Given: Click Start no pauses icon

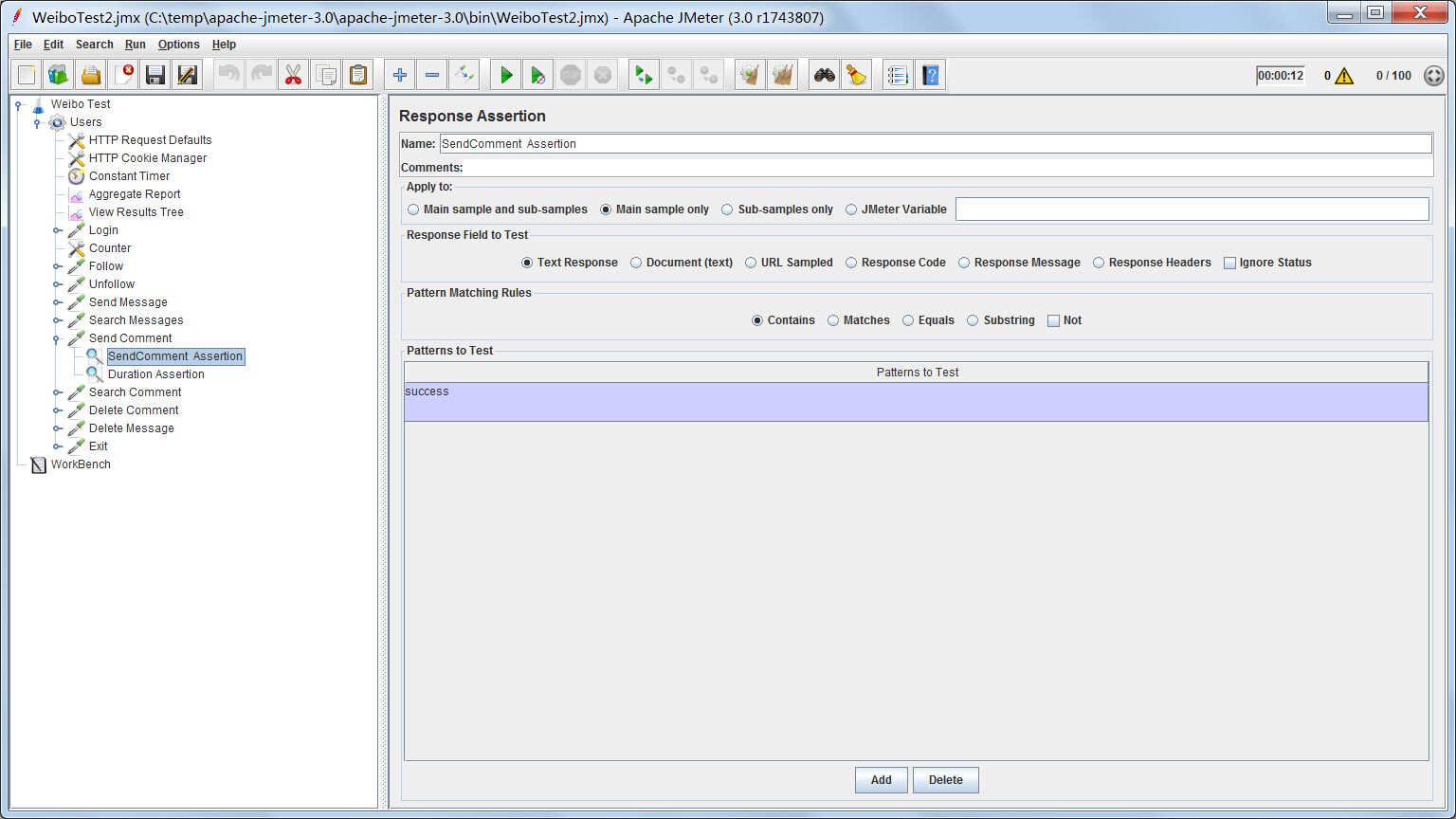Looking at the screenshot, I should (538, 75).
